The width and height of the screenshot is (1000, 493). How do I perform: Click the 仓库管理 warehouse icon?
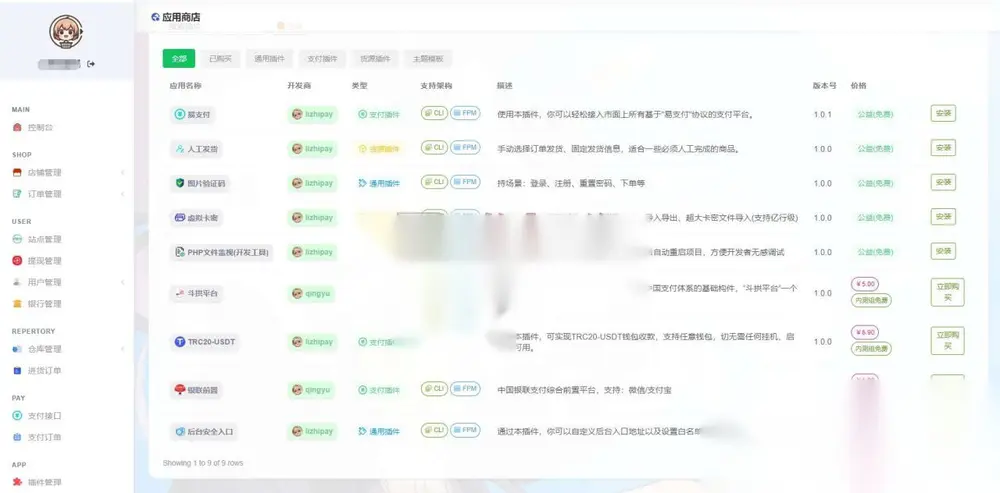click(x=17, y=349)
